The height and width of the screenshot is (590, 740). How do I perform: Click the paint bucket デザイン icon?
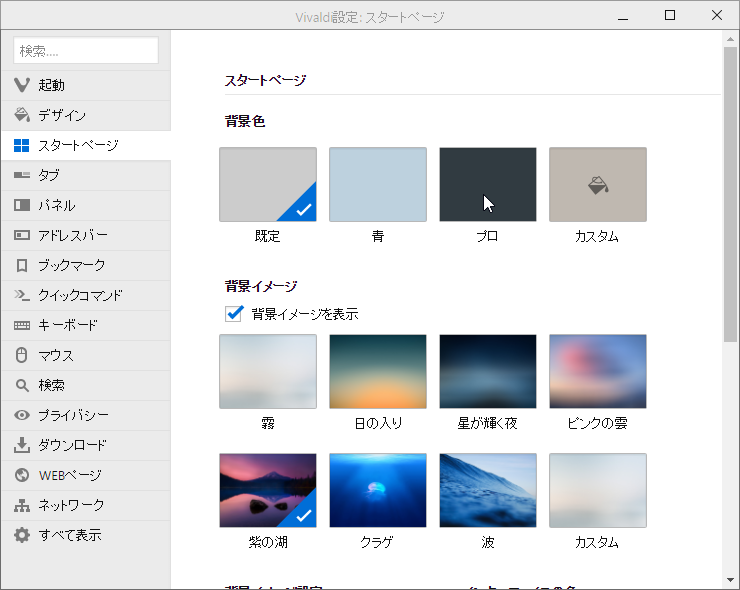click(22, 115)
